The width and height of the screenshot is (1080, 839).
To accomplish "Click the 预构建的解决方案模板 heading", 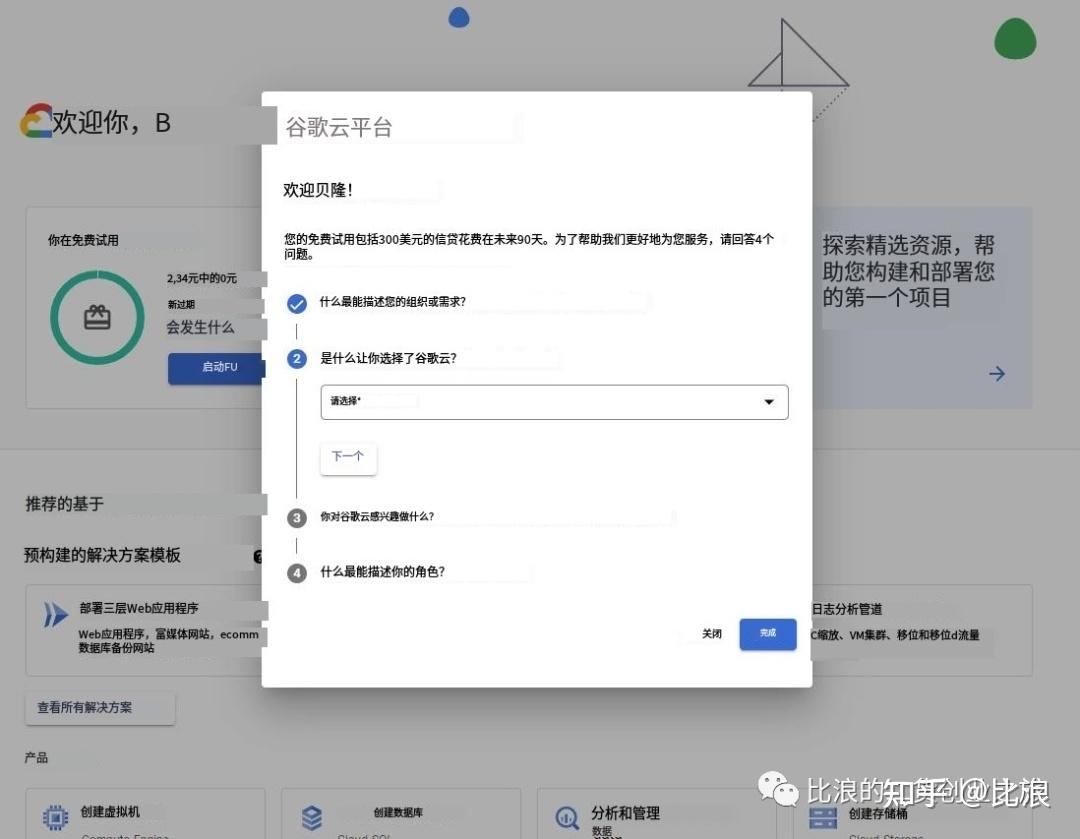I will (x=102, y=555).
